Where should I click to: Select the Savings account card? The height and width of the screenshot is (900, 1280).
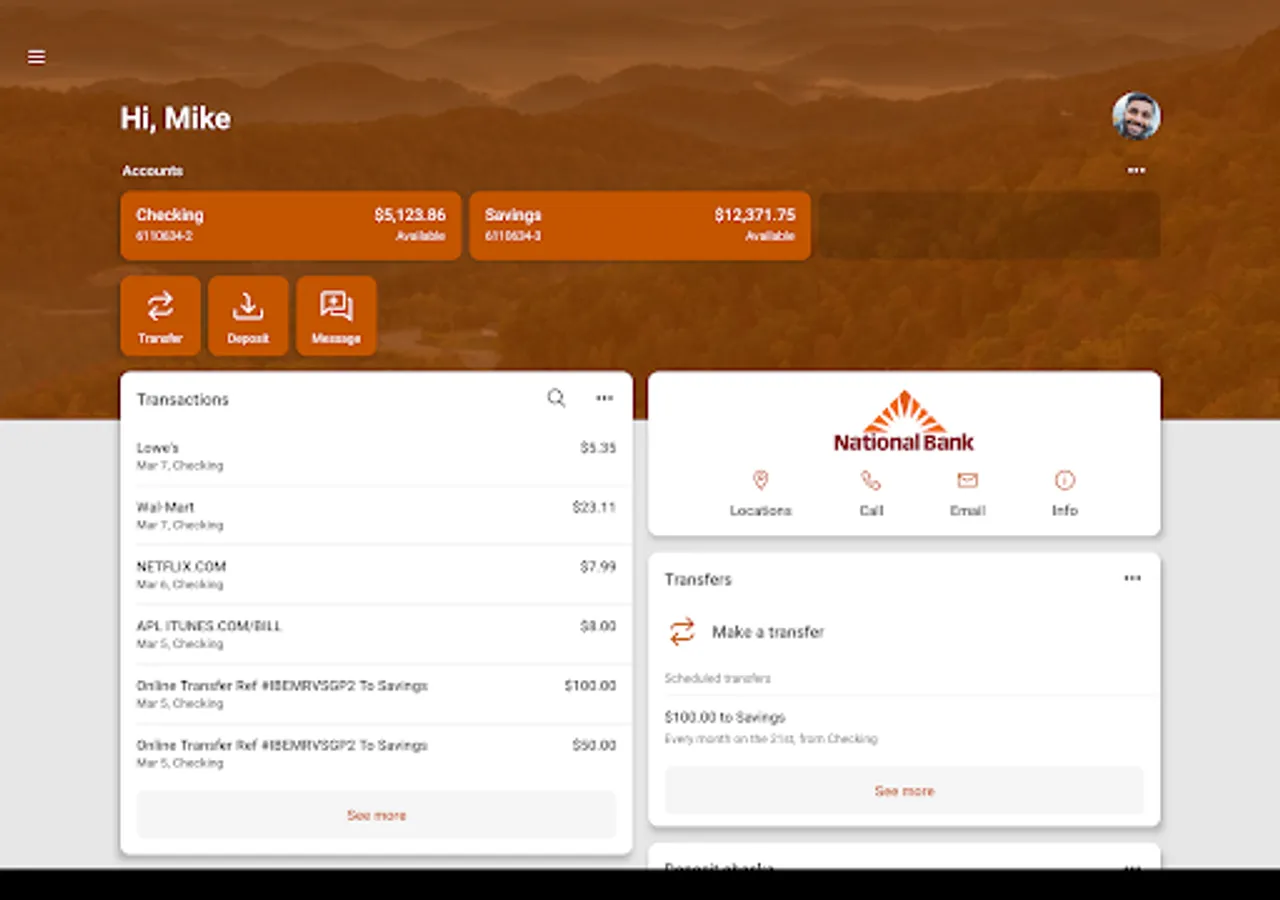(639, 225)
